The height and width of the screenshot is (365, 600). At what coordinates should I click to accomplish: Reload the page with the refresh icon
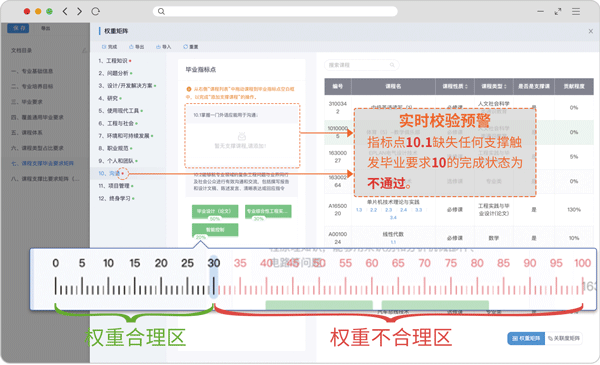96,11
